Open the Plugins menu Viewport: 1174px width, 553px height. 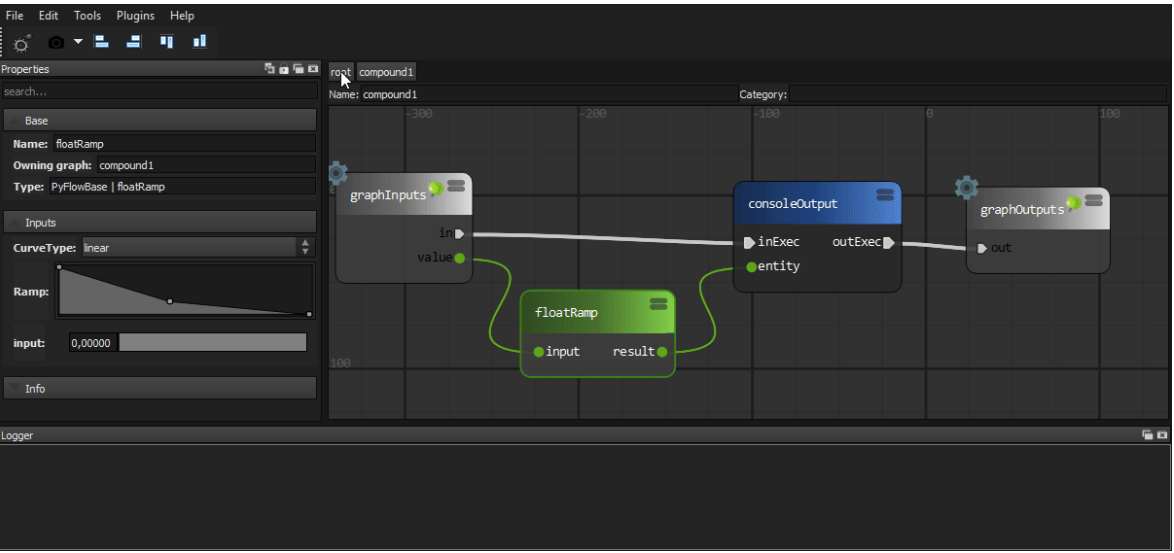coord(136,15)
